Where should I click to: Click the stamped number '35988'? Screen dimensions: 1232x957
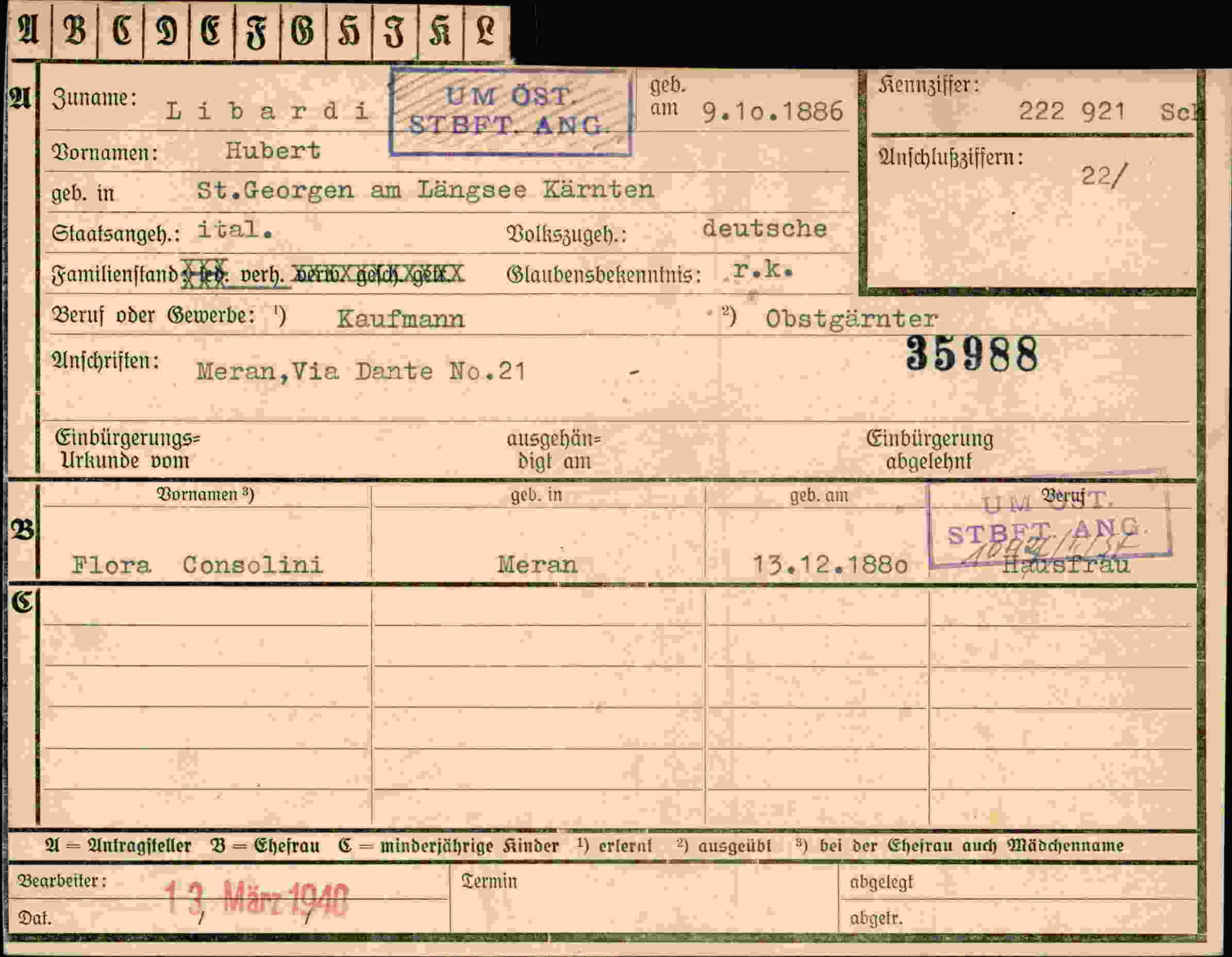972,354
